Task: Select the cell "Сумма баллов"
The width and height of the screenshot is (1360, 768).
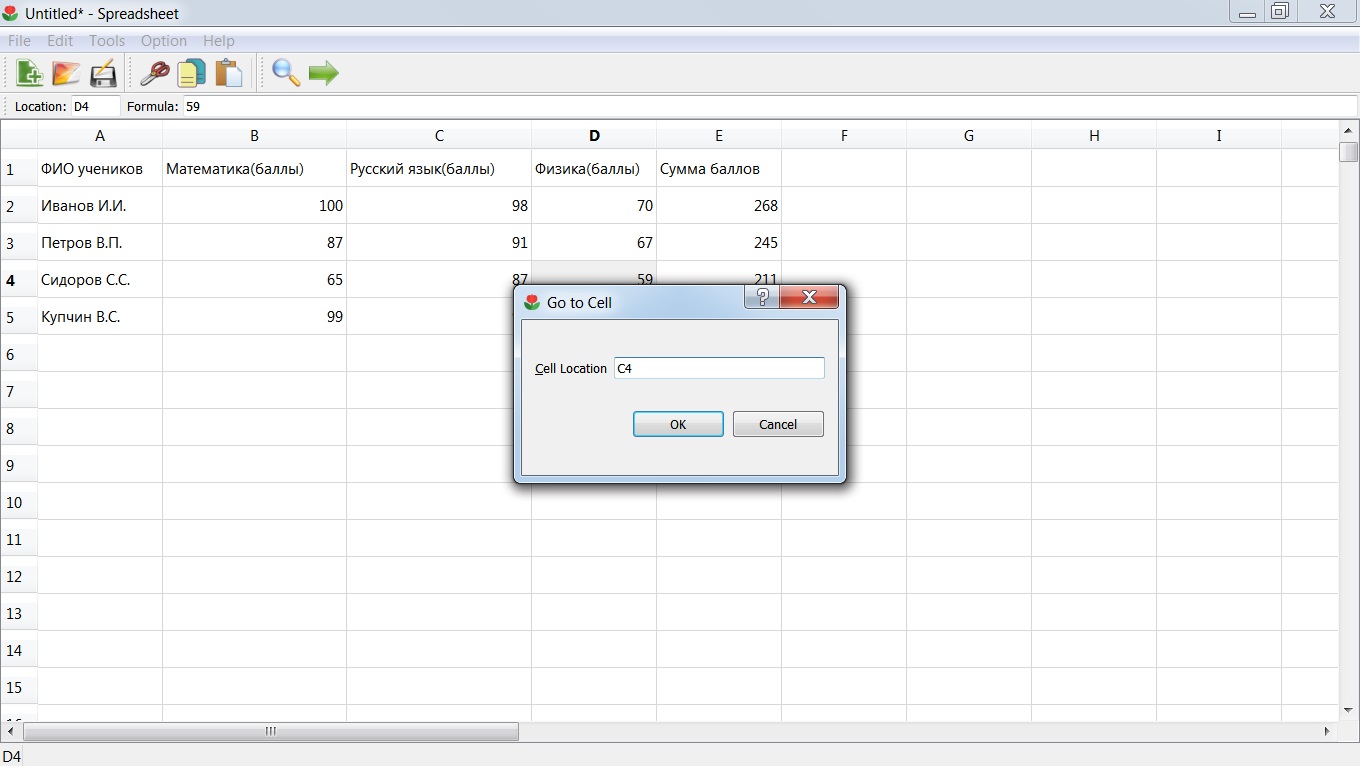Action: (719, 169)
